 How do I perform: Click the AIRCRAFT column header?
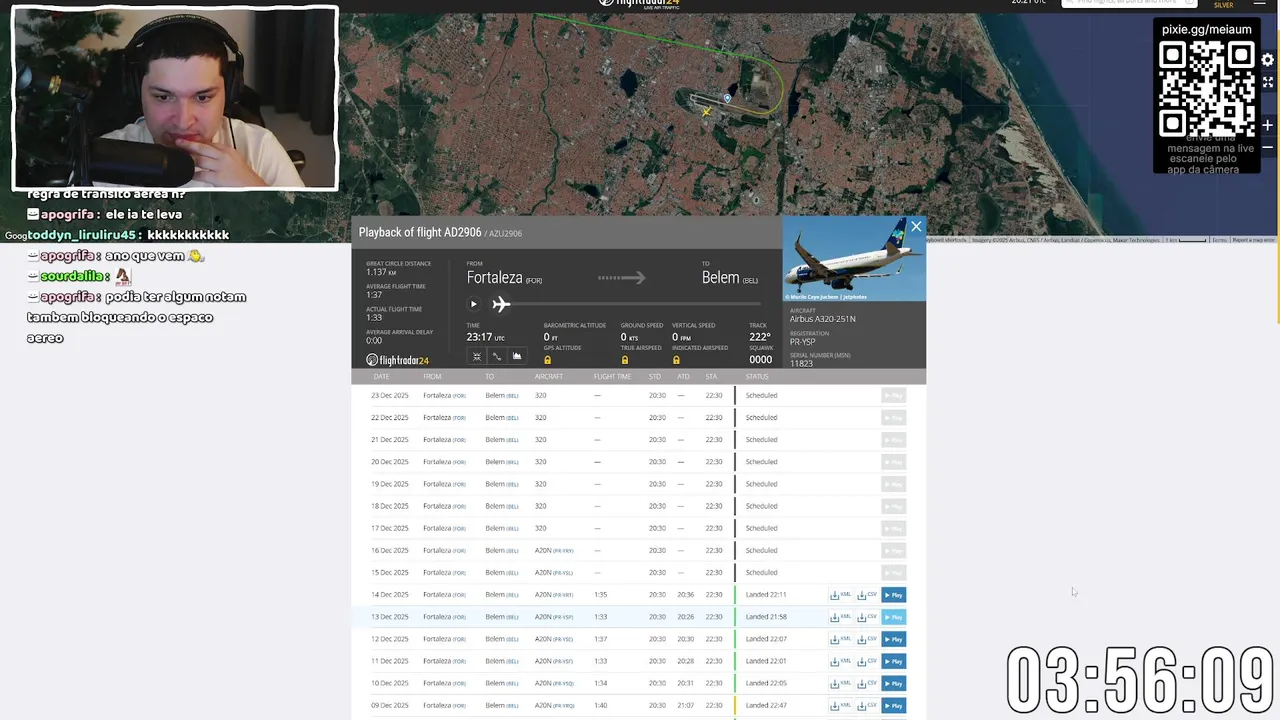(549, 377)
